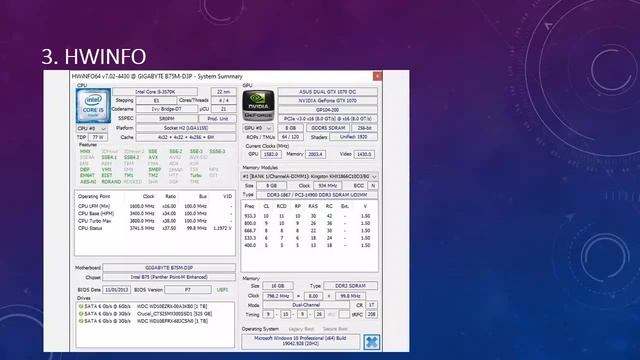Click the GIGABYTE B75M-D3P motherboard field

[x=169, y=268]
